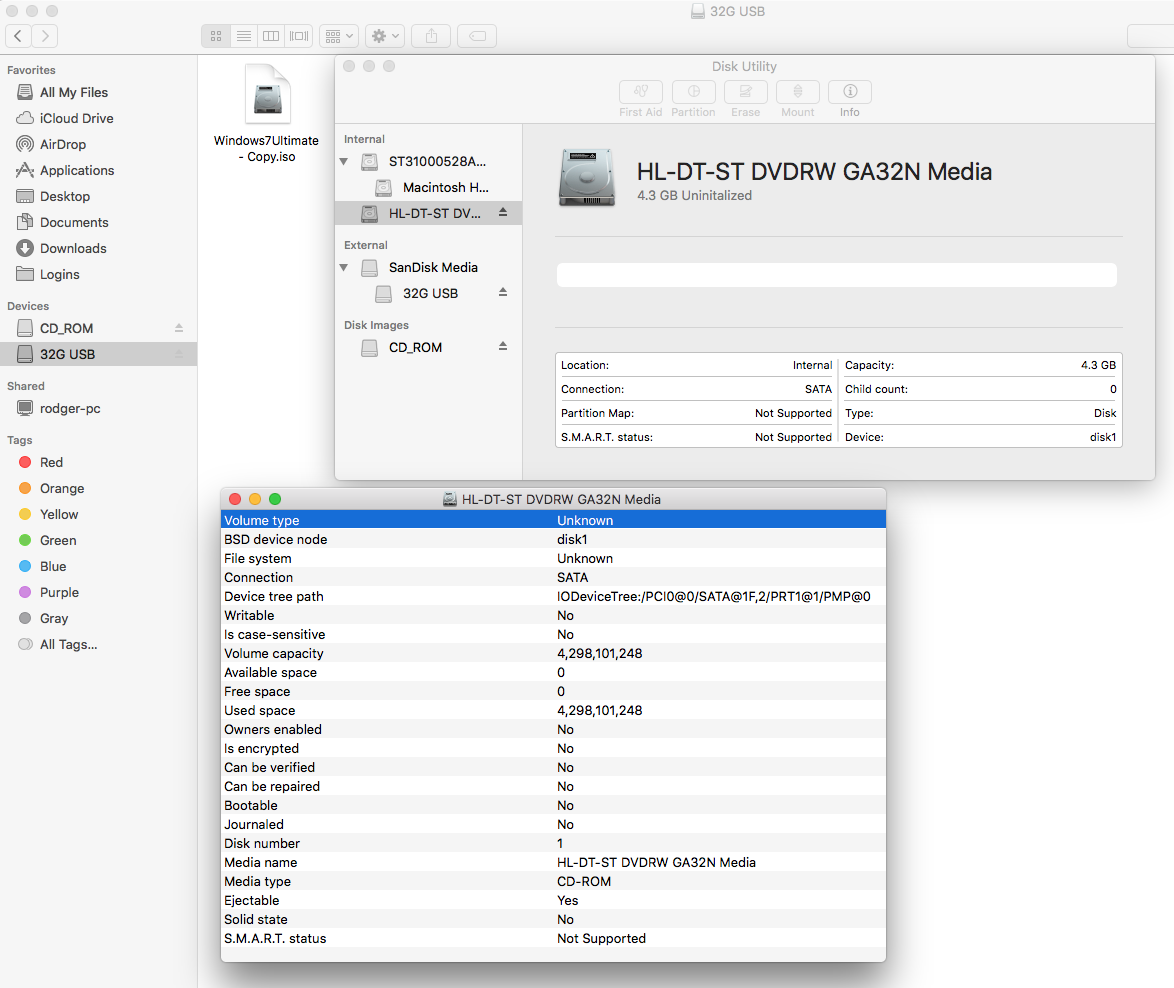Click the large DVDRW disk icon

pyautogui.click(x=587, y=177)
